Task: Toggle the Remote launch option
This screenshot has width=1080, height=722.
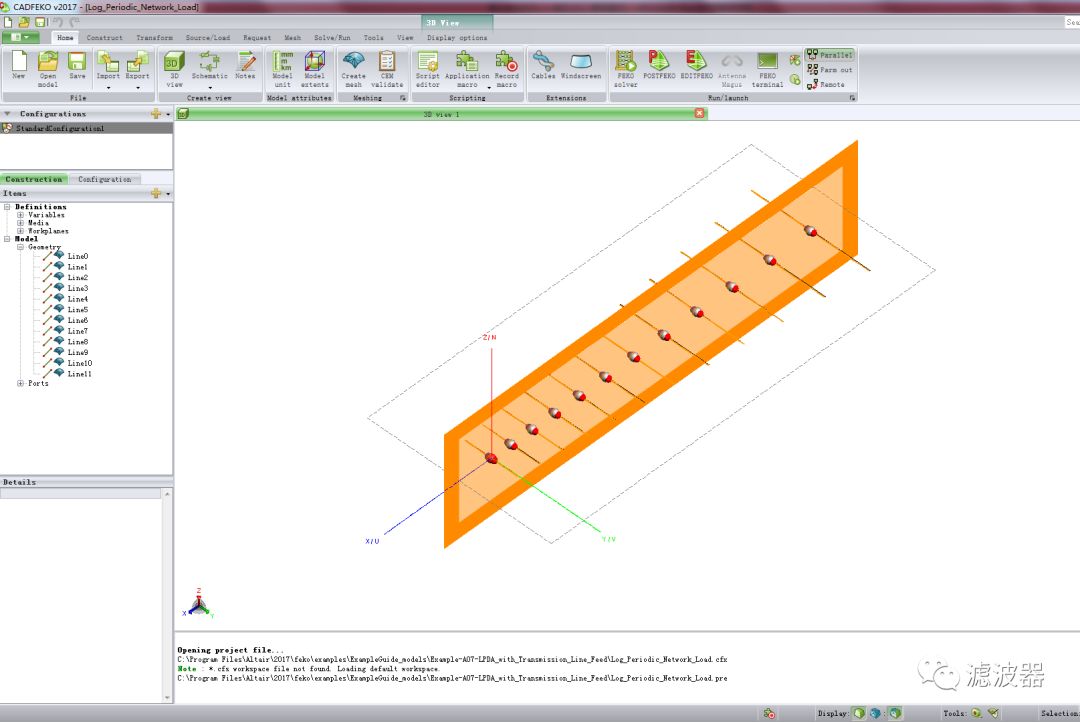Action: tap(826, 84)
